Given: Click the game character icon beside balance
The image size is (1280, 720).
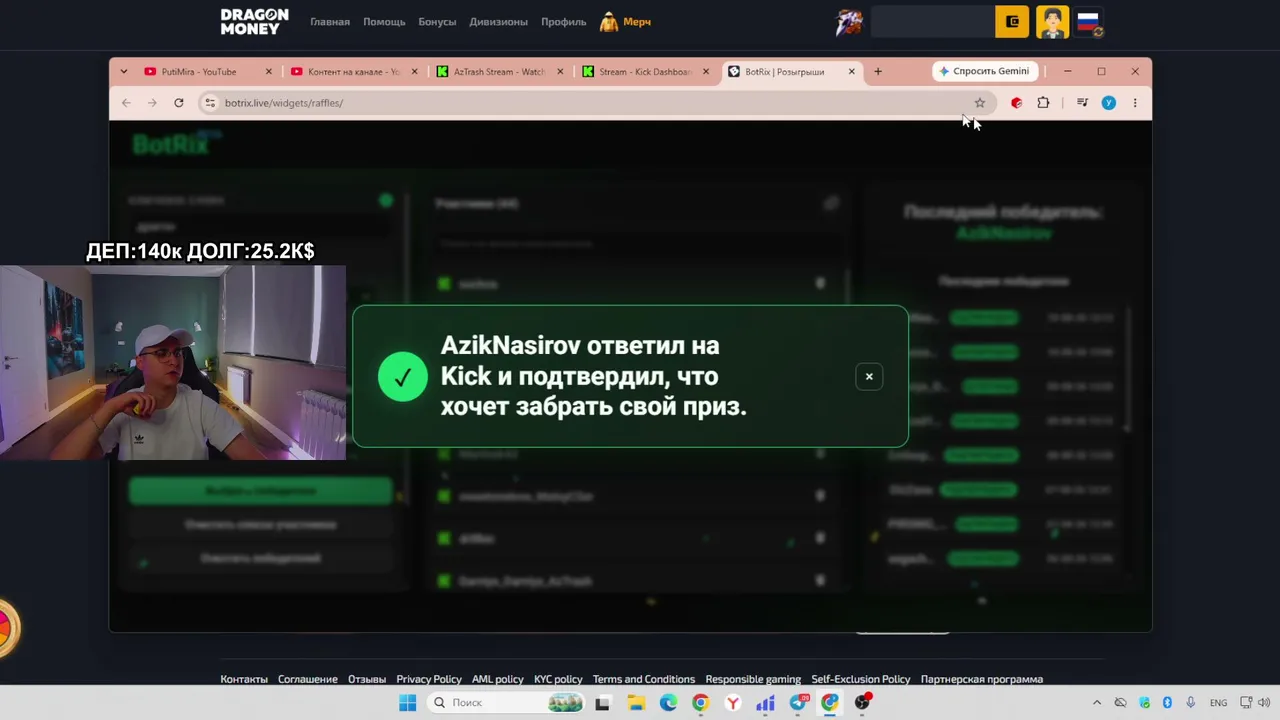Looking at the screenshot, I should click(849, 22).
